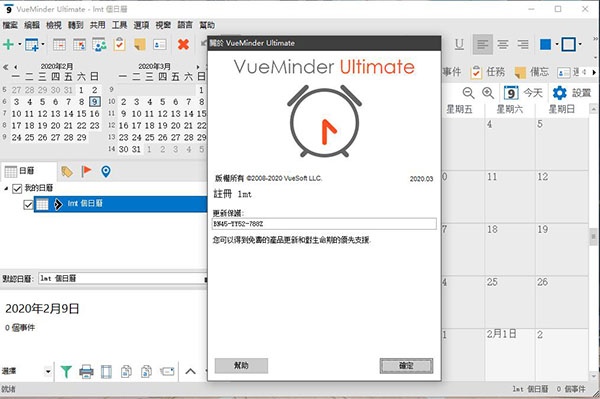The height and width of the screenshot is (399, 600).
Task: Click the red X delete icon
Action: 183,44
